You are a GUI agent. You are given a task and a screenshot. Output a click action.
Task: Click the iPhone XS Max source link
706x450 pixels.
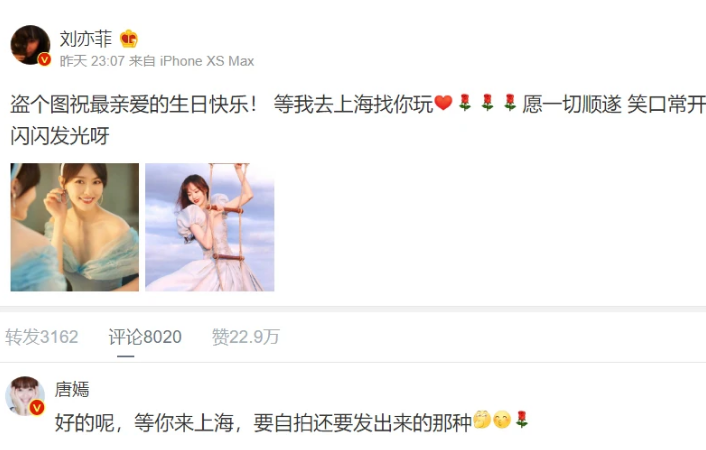click(207, 61)
